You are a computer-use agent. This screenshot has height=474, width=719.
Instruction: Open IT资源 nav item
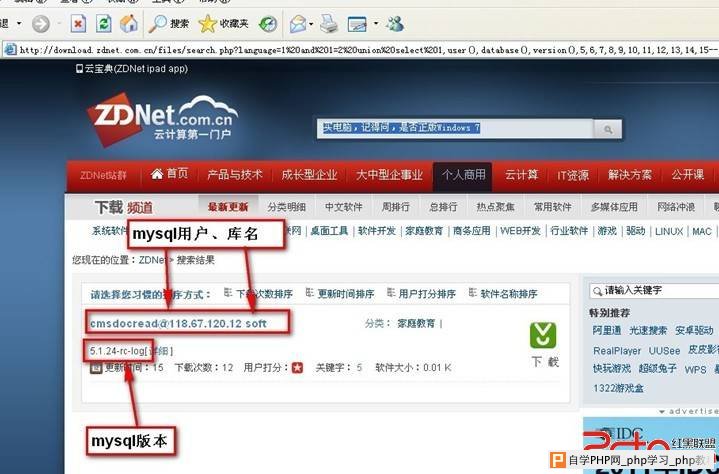coord(573,175)
